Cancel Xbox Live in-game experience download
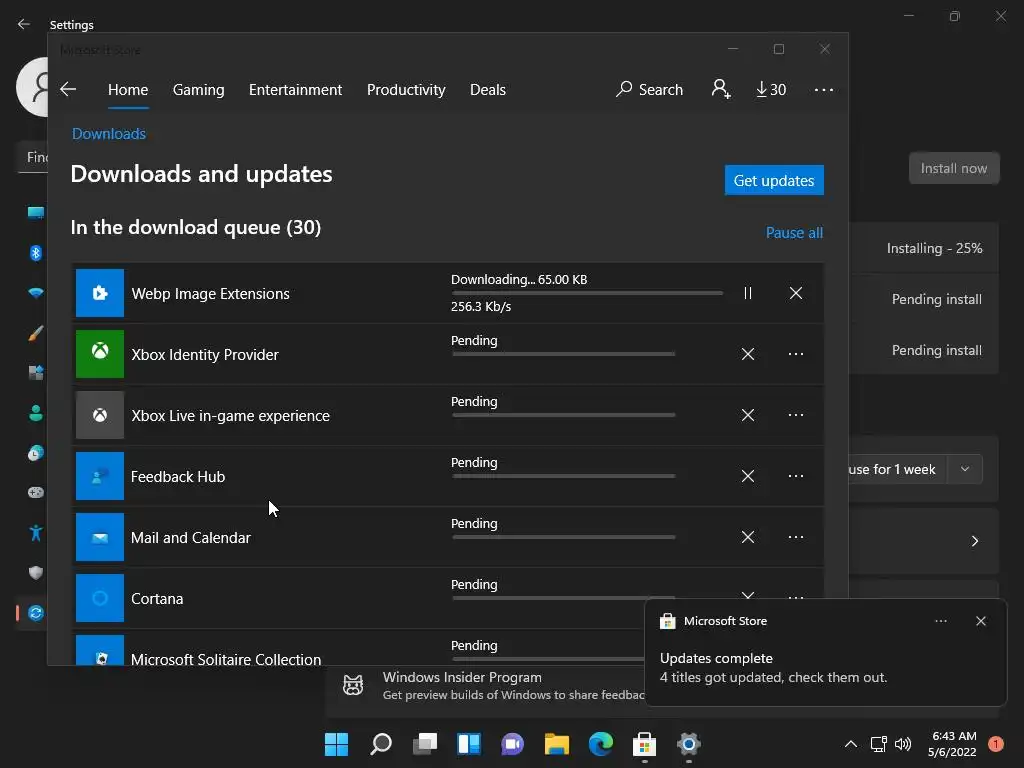Image resolution: width=1024 pixels, height=768 pixels. tap(748, 415)
